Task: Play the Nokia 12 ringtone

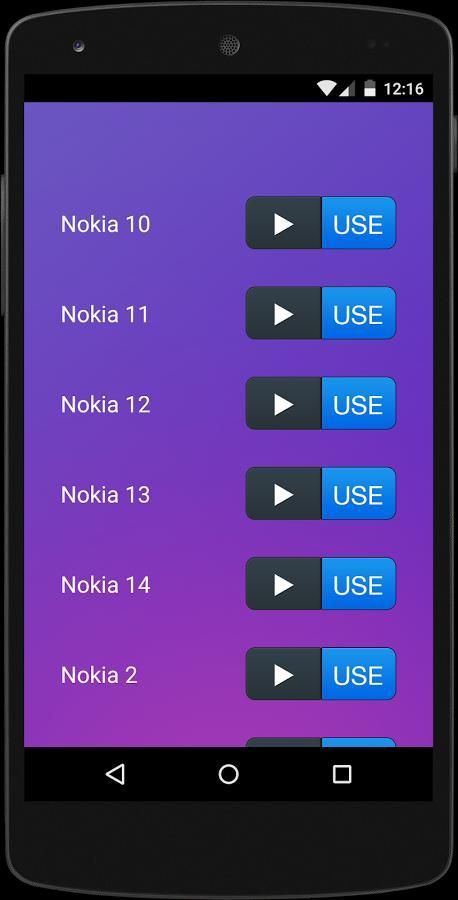Action: [284, 403]
